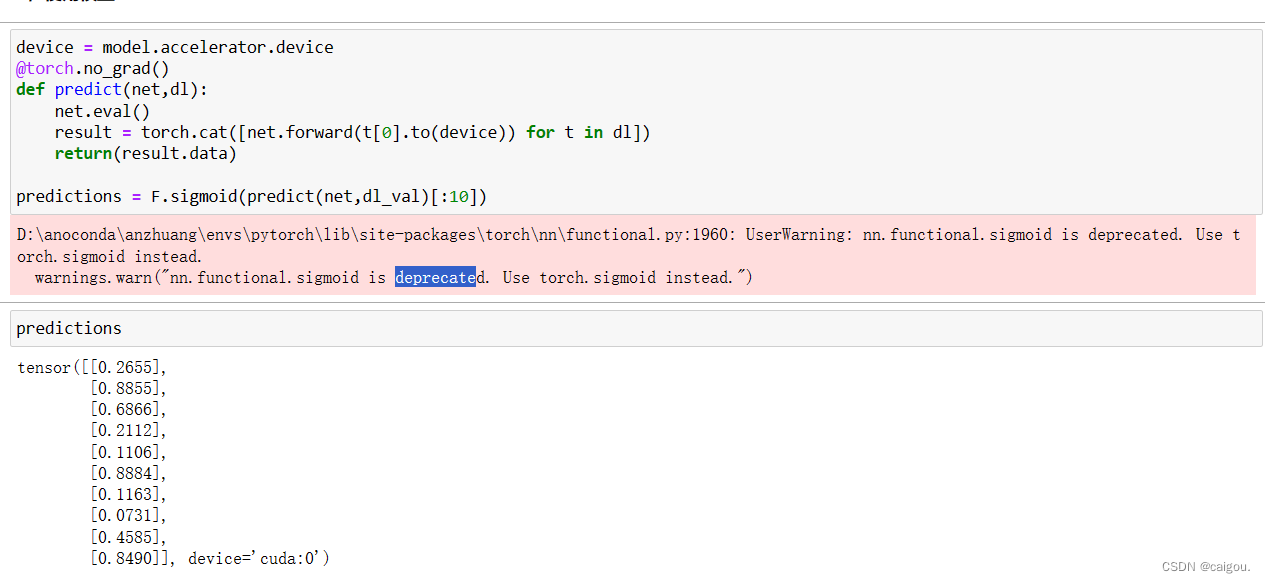Click the CSDN @caigou watermark link
Screen dimensions: 1265x583
[1205, 566]
